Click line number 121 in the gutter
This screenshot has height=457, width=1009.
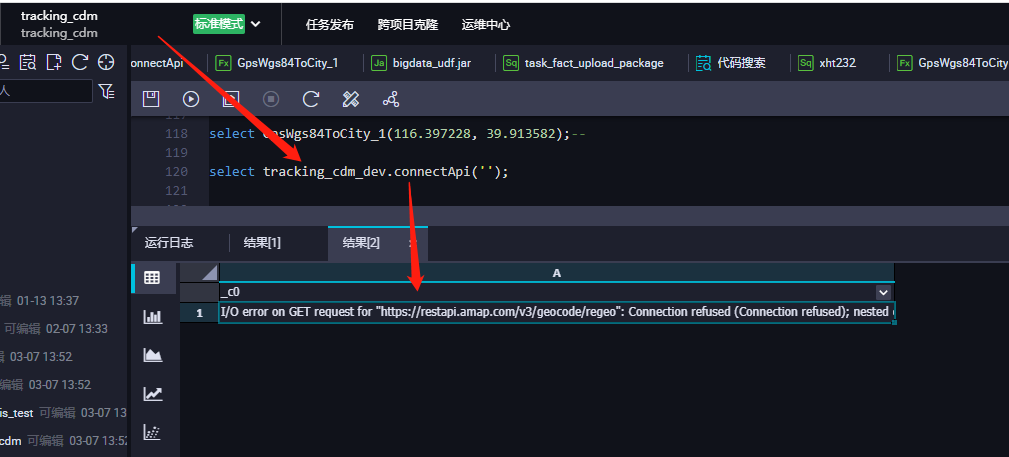(176, 191)
